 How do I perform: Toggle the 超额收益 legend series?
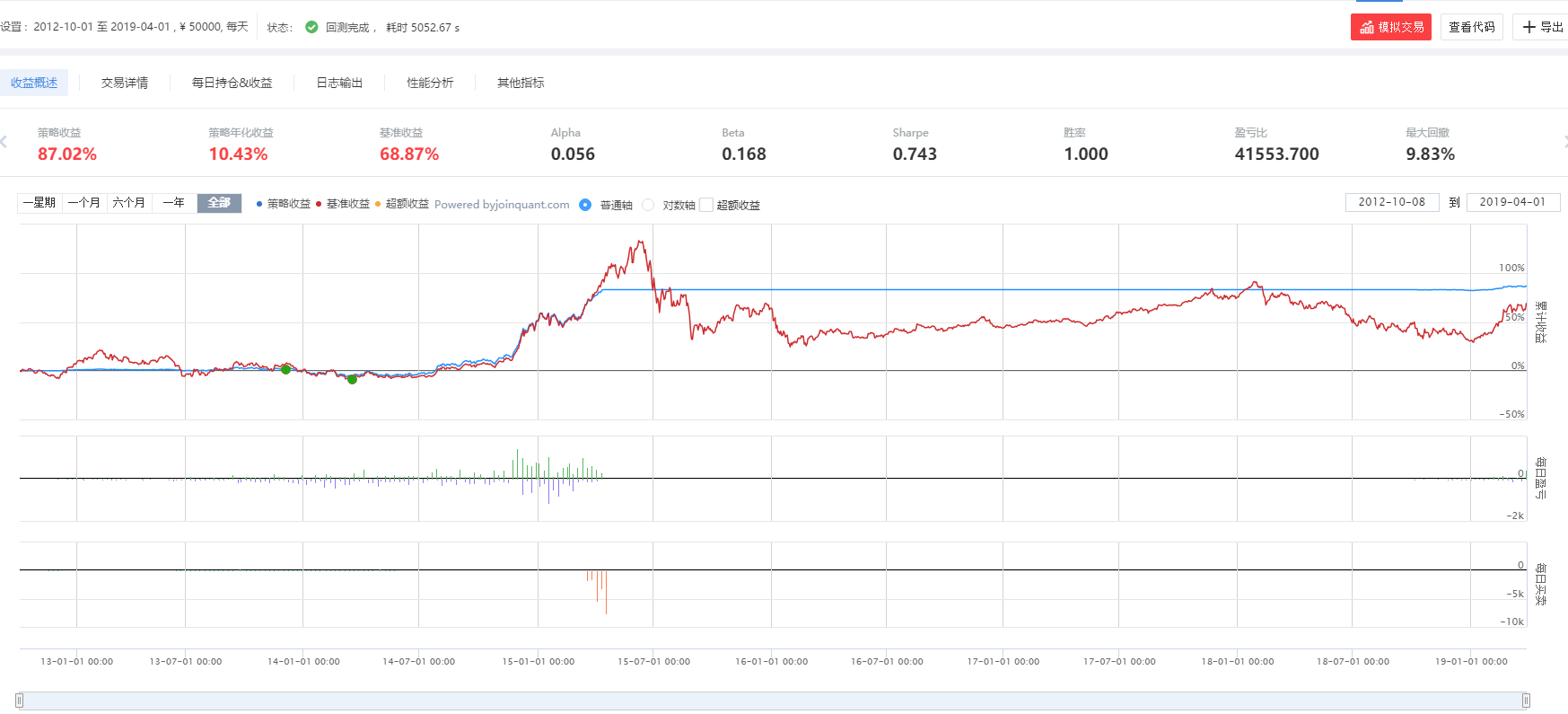(402, 204)
